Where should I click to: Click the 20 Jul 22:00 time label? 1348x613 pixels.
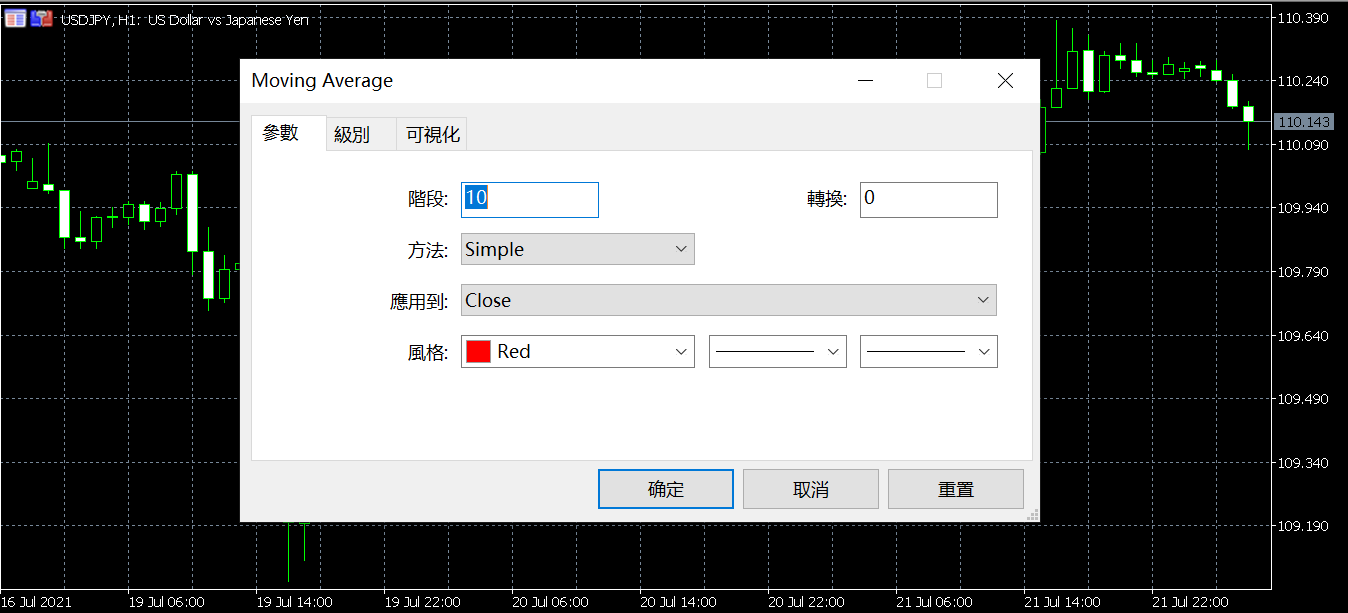805,602
